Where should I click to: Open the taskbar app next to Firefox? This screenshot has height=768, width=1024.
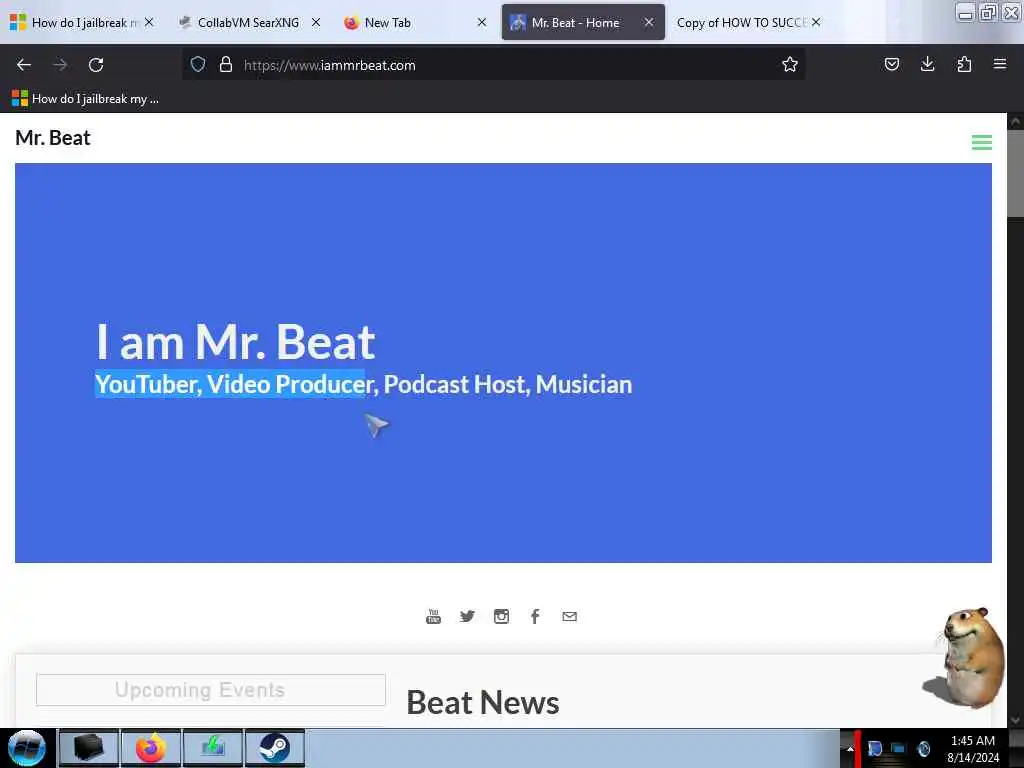pyautogui.click(x=212, y=748)
